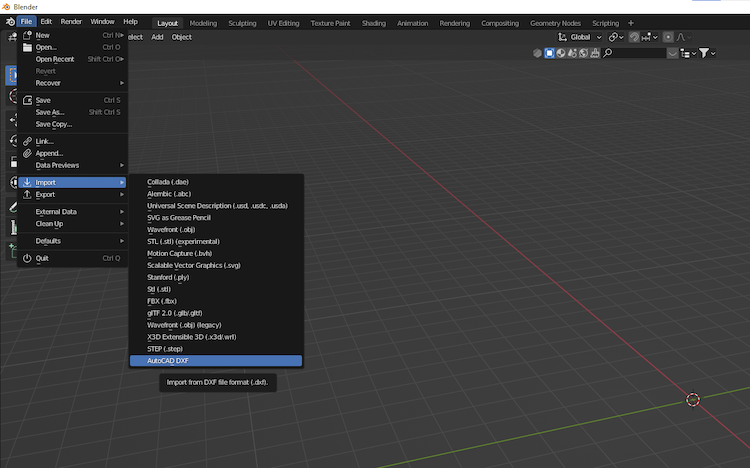Click Save As... in File menu
This screenshot has height=468, width=750.
coord(72,112)
